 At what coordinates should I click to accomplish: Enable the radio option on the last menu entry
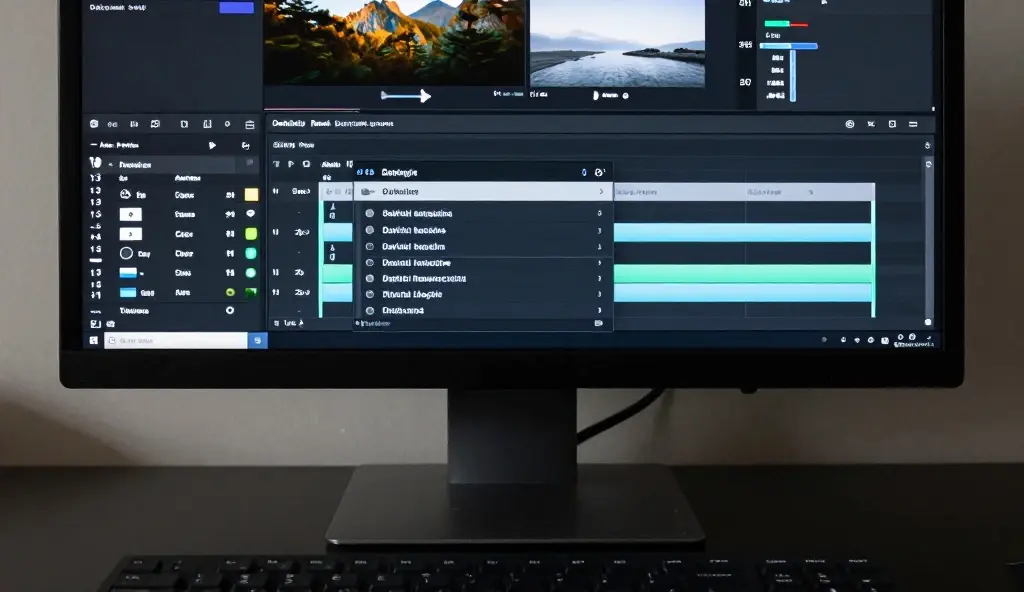coord(371,311)
